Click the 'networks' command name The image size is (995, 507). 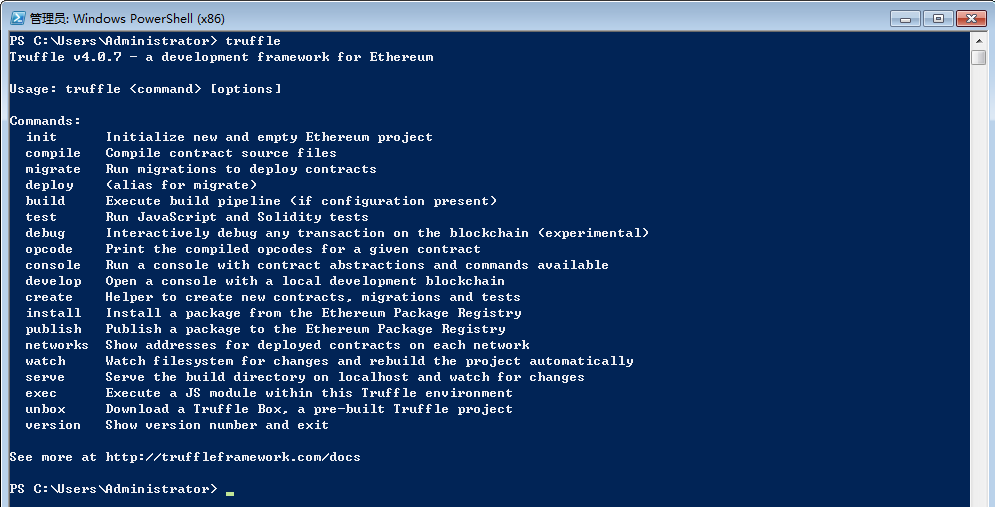(x=57, y=345)
